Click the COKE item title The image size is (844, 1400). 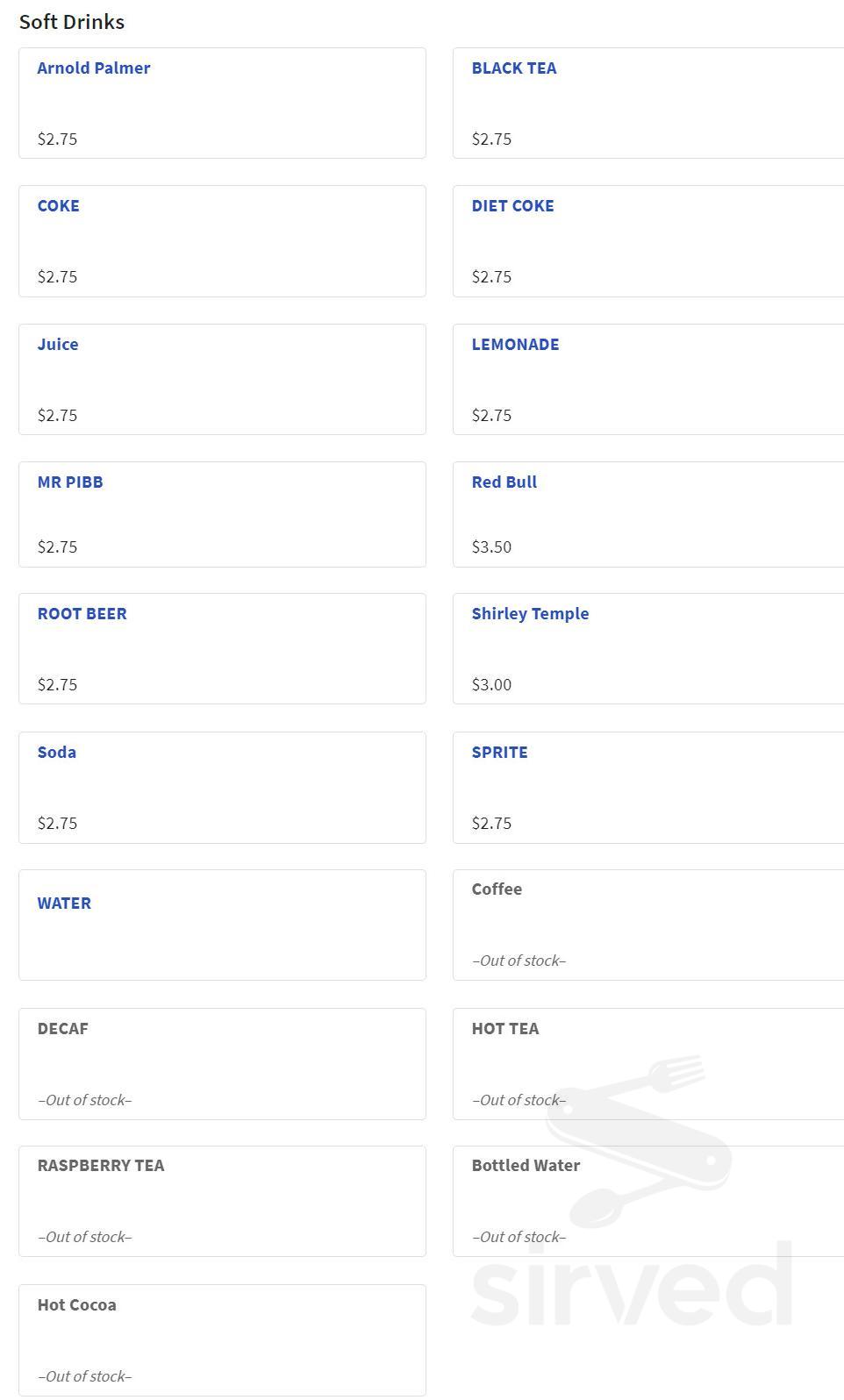click(x=58, y=206)
